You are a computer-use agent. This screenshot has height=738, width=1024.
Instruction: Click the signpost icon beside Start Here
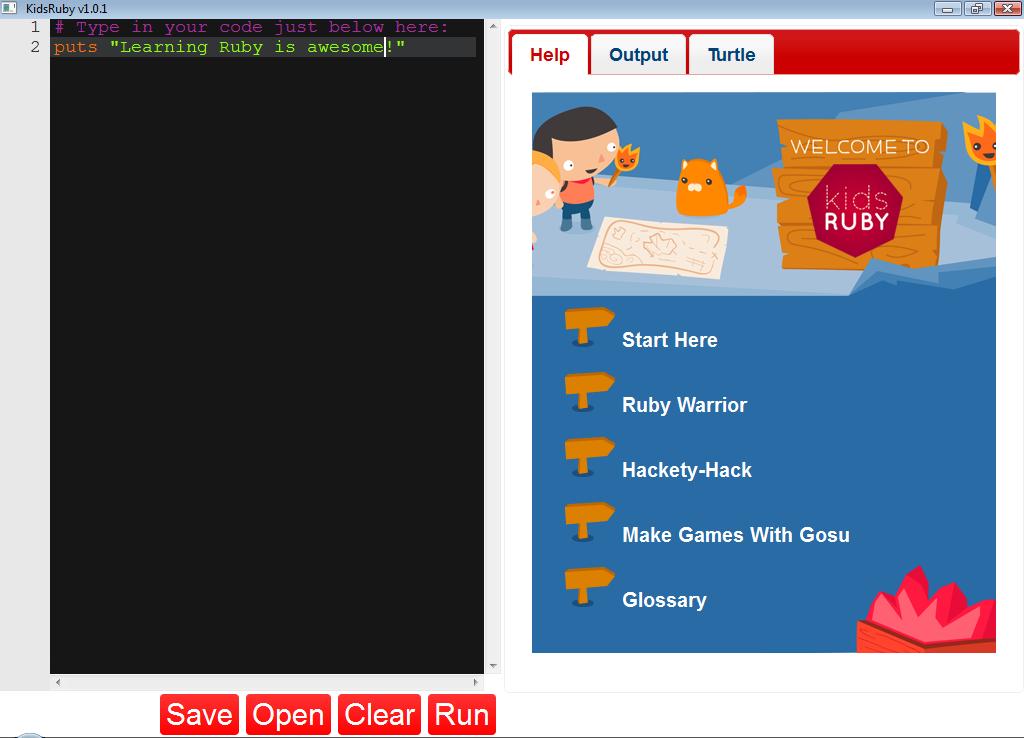(x=588, y=327)
